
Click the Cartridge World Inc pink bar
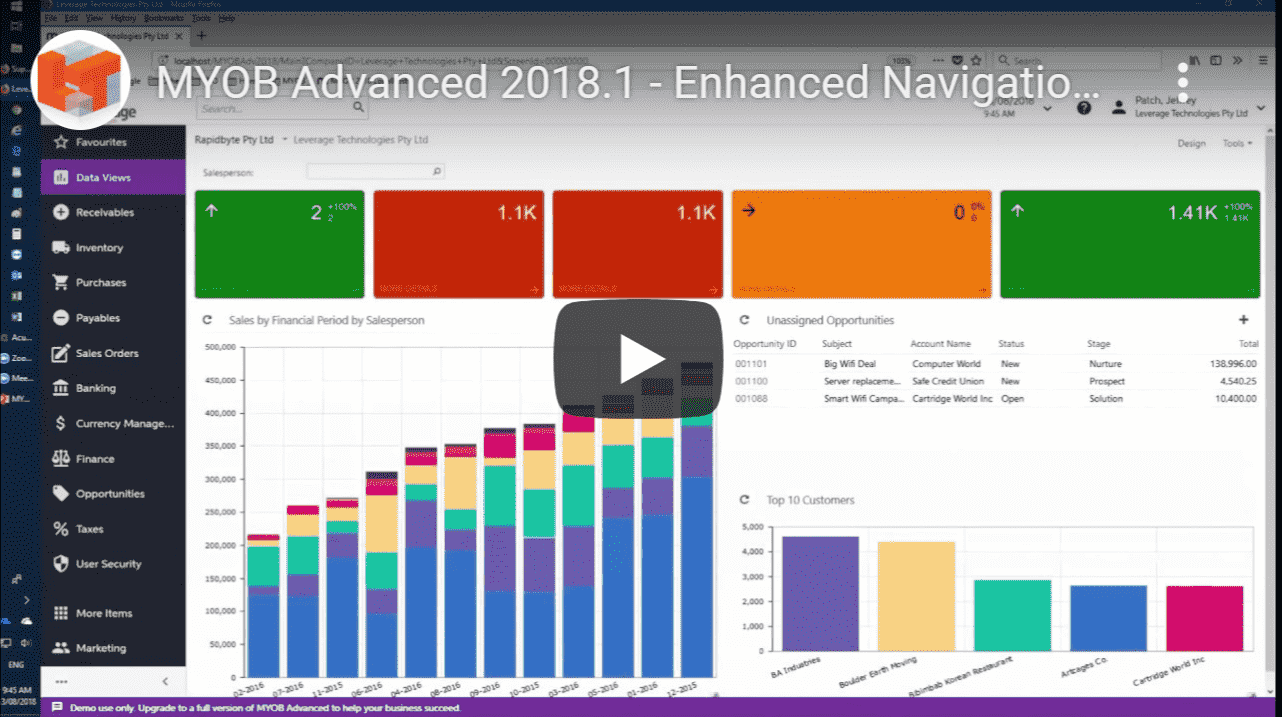(x=1205, y=618)
